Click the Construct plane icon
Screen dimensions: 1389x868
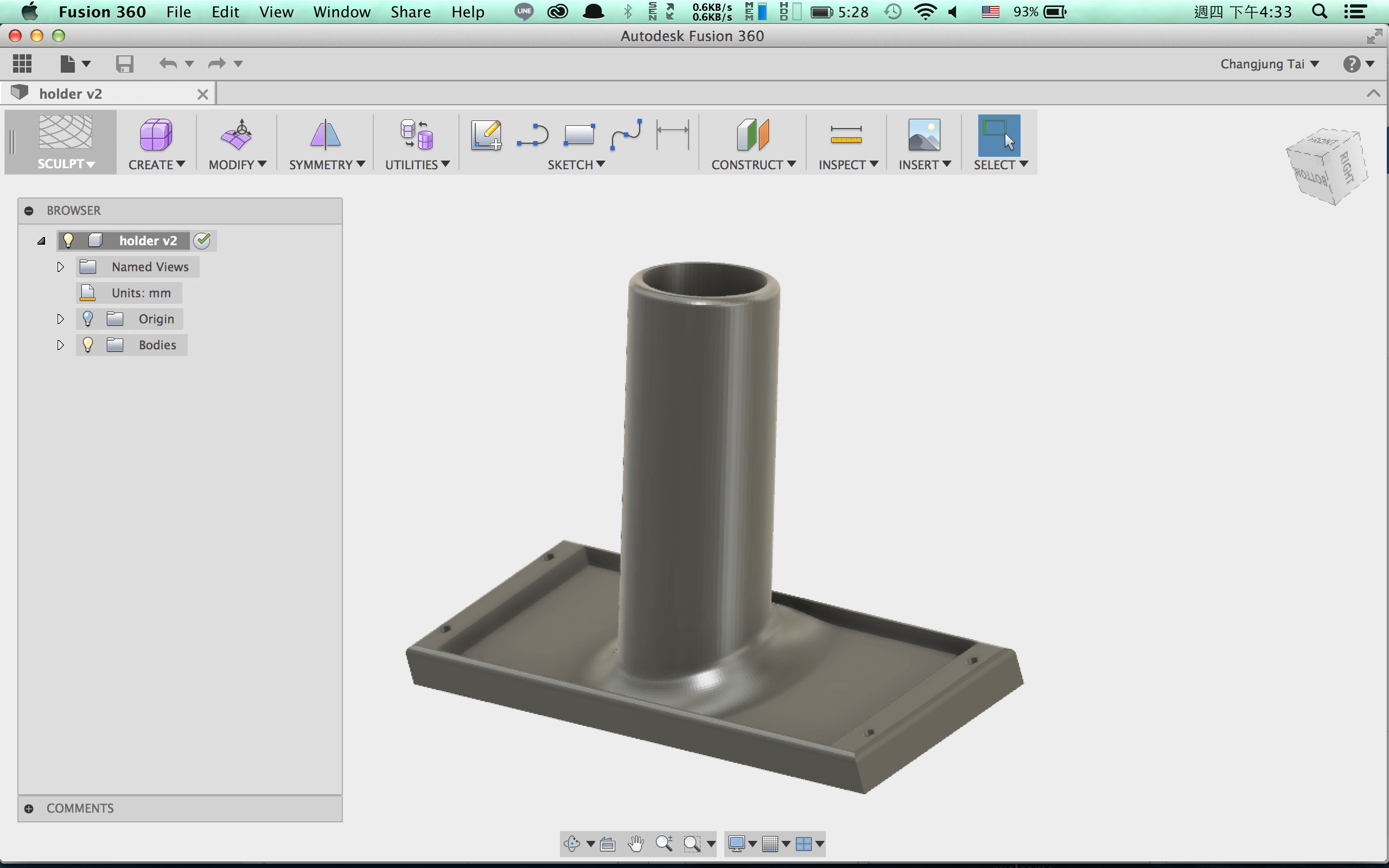[753, 135]
